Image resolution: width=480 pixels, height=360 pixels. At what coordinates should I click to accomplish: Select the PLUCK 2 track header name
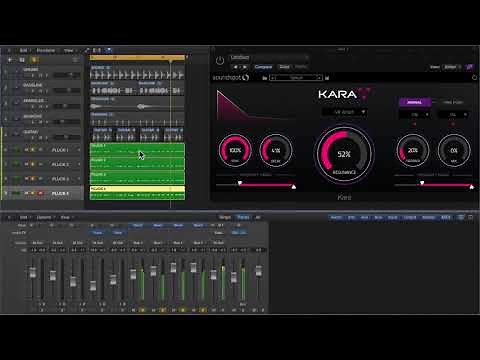pos(60,164)
